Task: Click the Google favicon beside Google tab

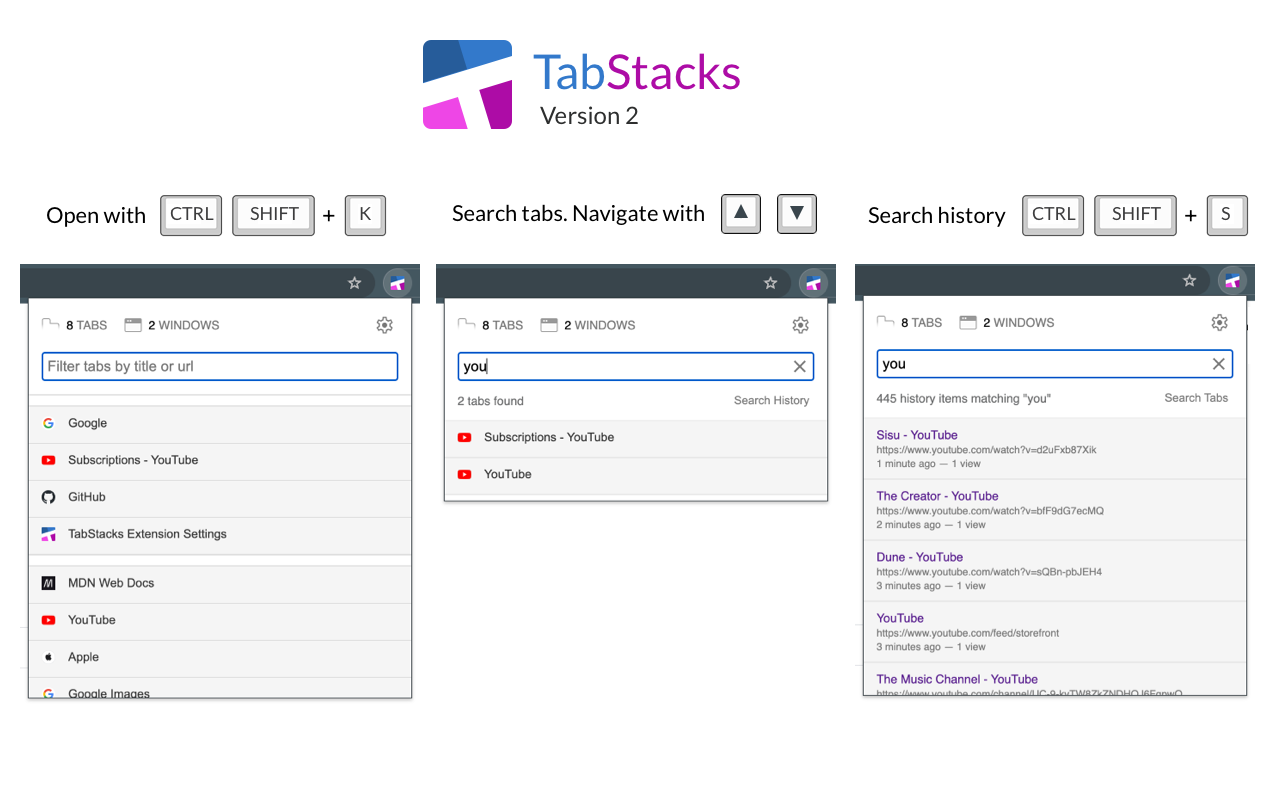Action: pos(48,423)
